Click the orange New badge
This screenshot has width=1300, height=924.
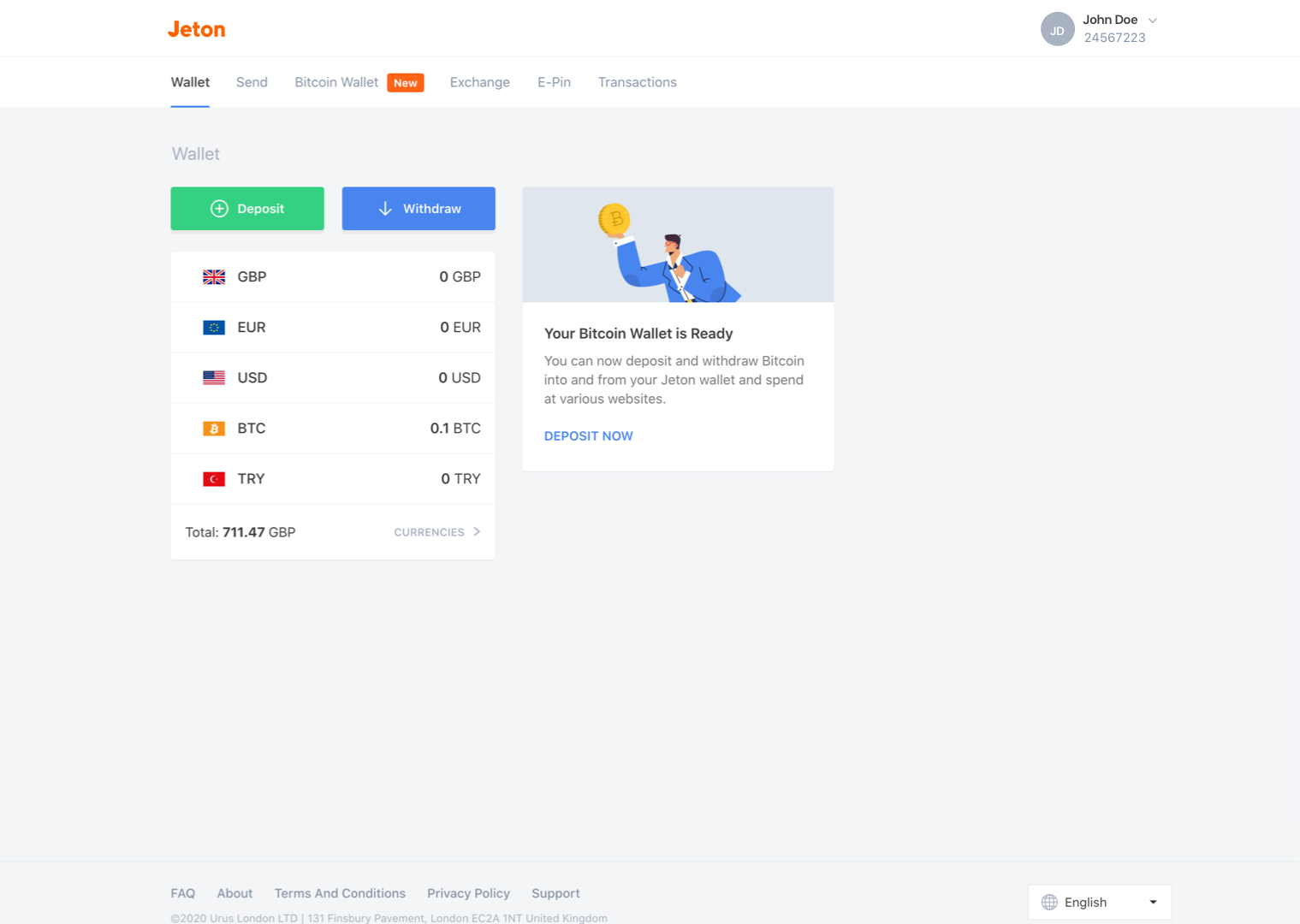pos(406,82)
